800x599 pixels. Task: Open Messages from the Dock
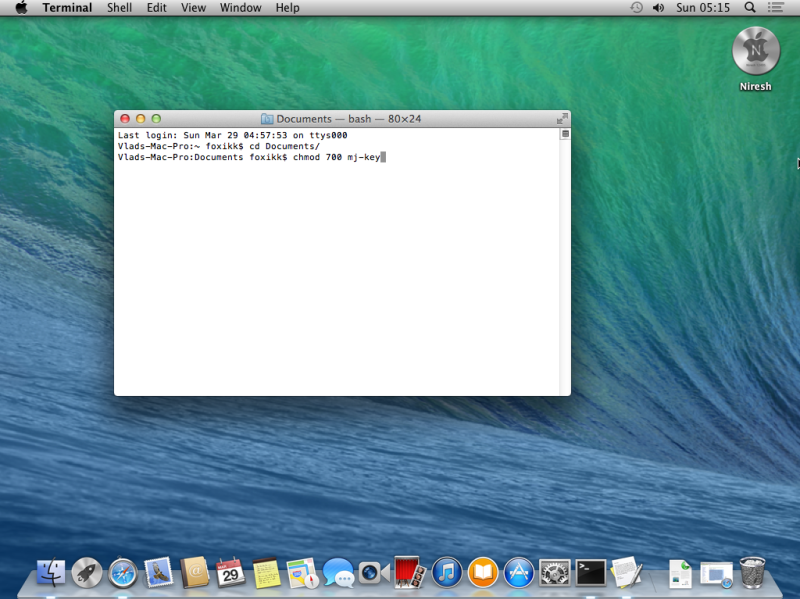pyautogui.click(x=338, y=572)
